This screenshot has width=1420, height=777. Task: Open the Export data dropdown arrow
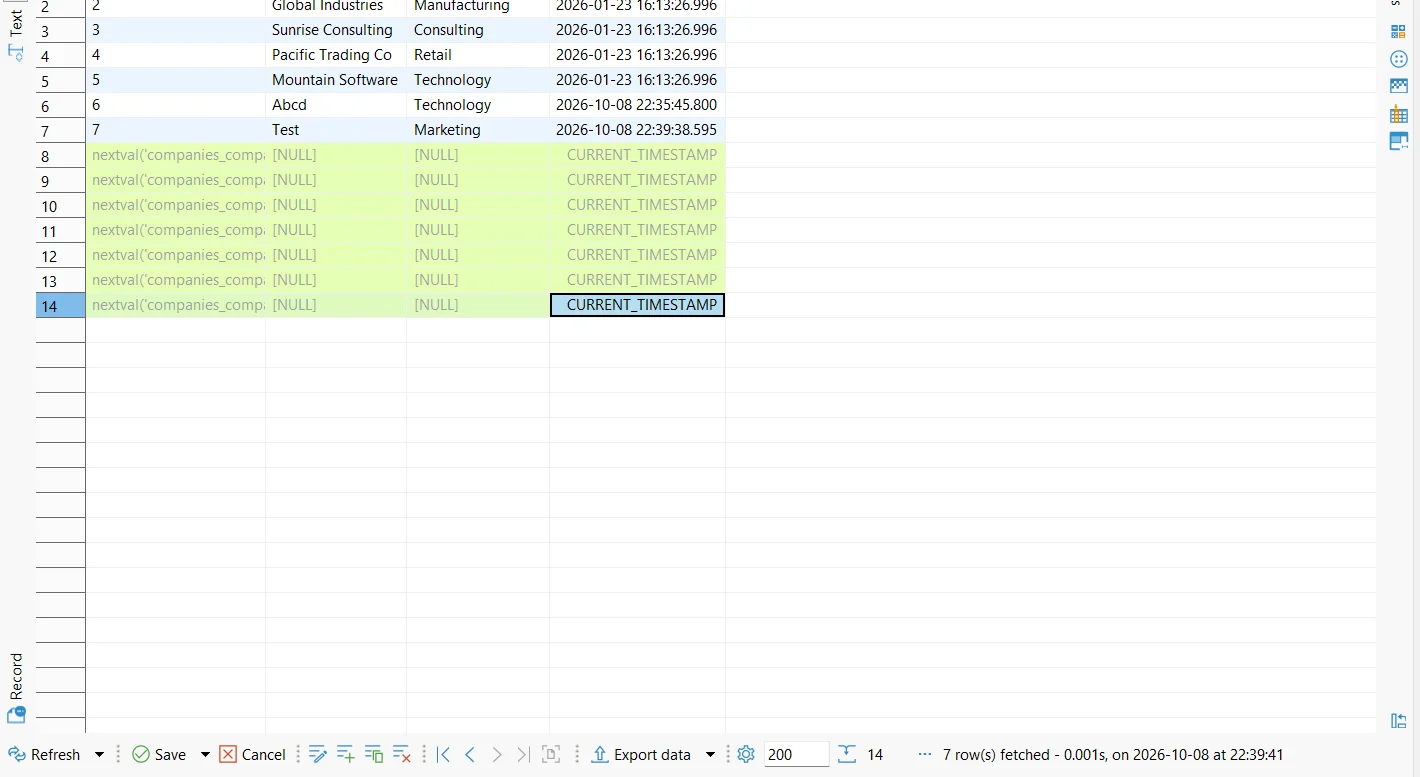[711, 755]
